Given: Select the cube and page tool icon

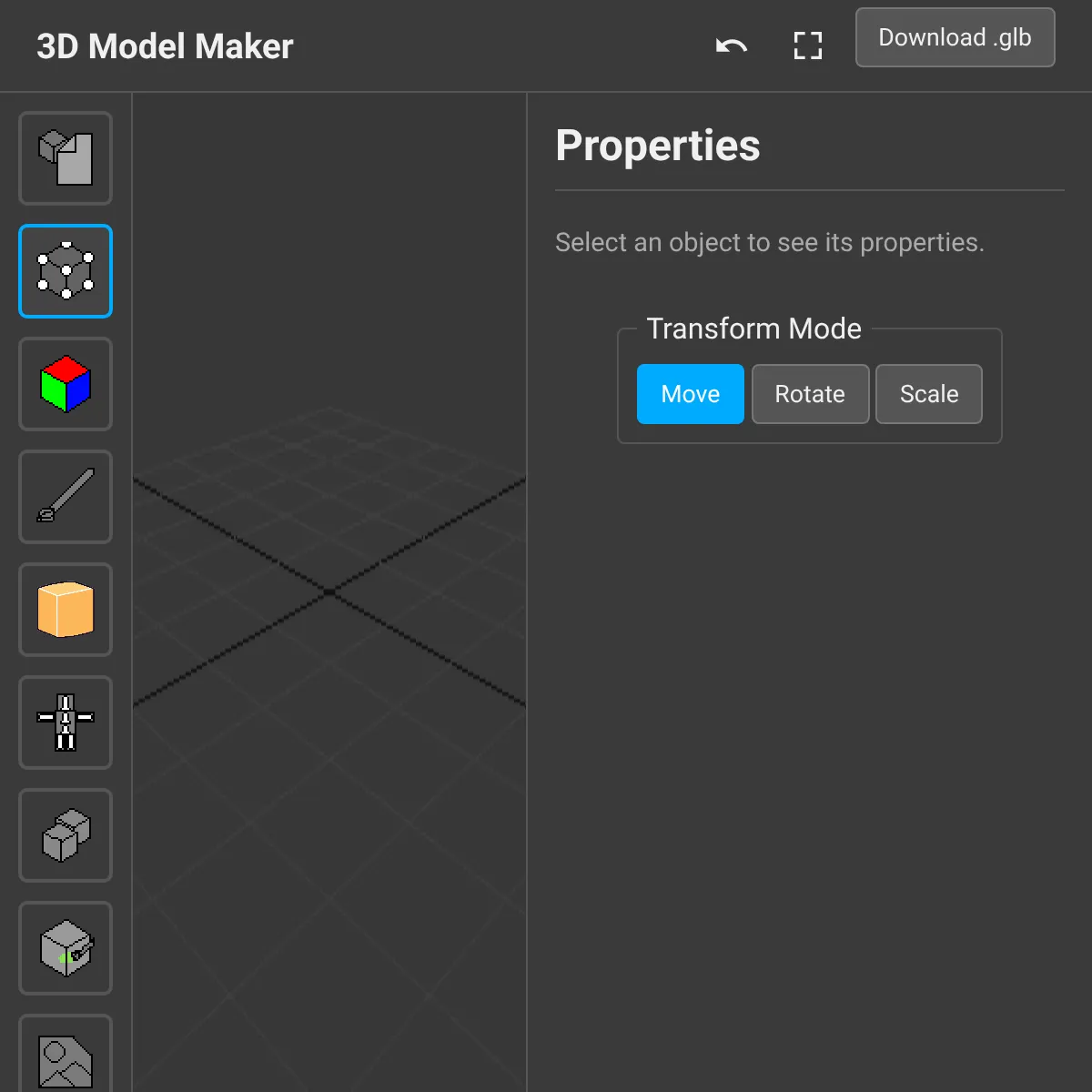Looking at the screenshot, I should [66, 158].
